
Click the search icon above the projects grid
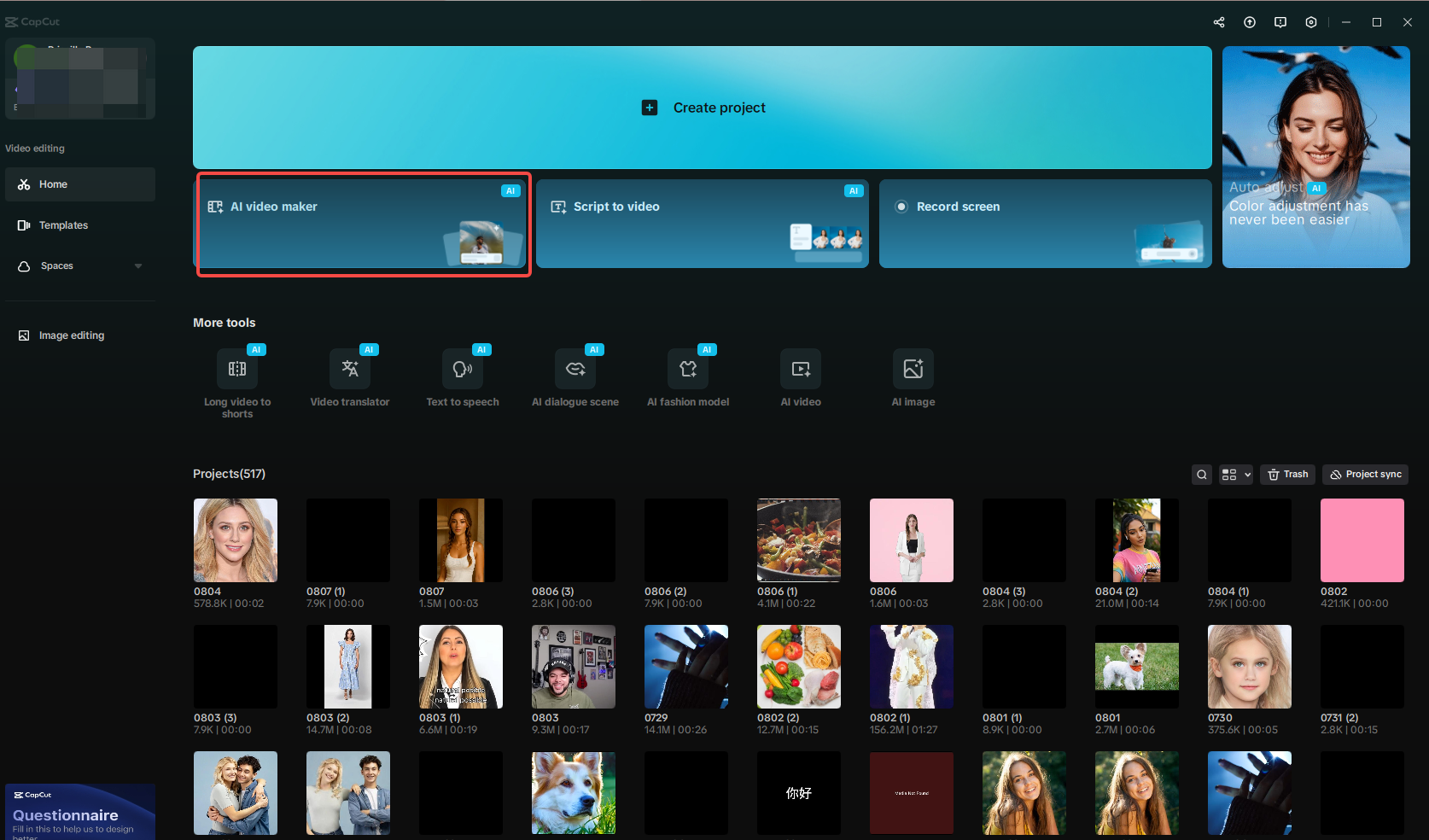[x=1201, y=474]
